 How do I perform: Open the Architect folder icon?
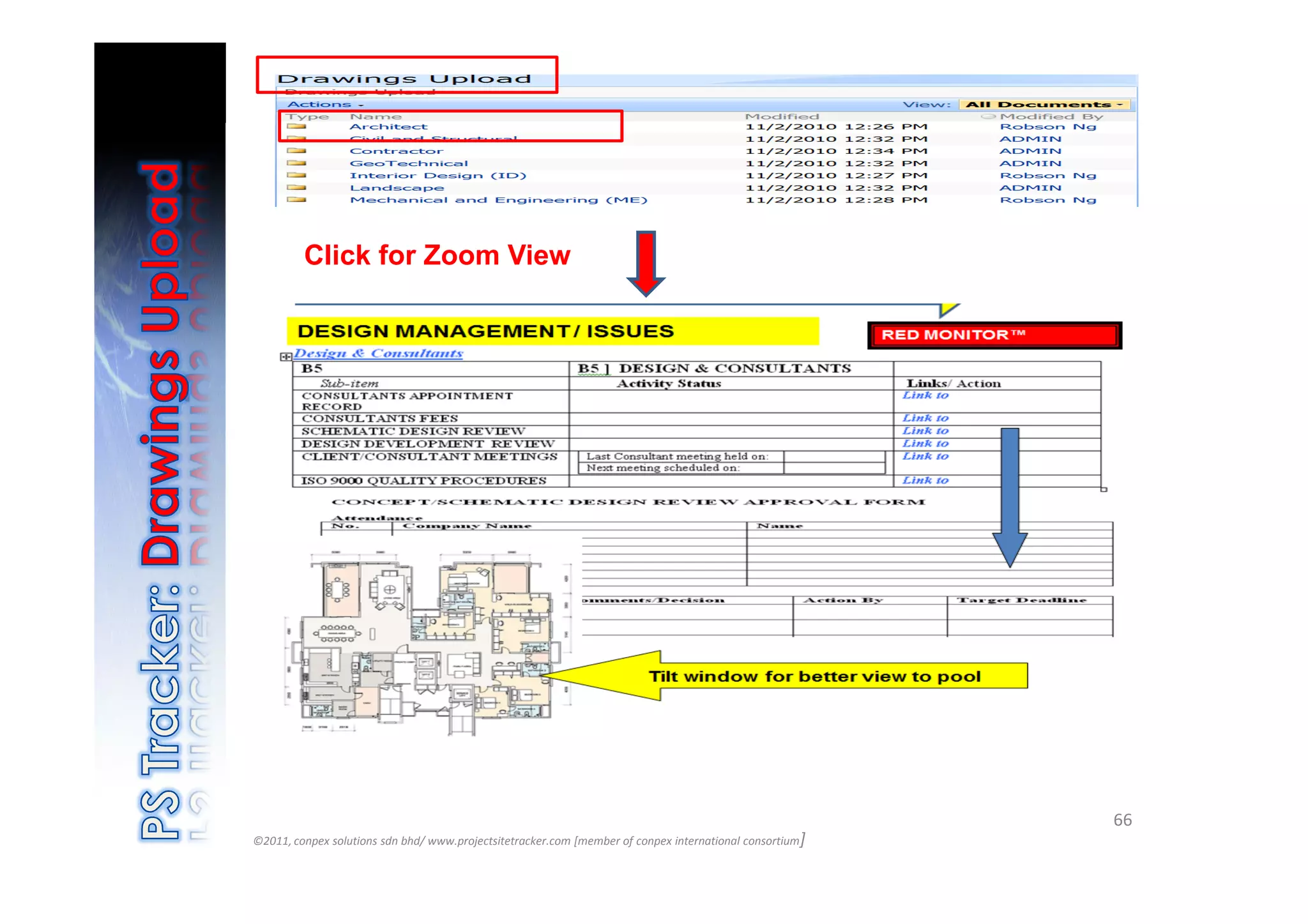296,126
